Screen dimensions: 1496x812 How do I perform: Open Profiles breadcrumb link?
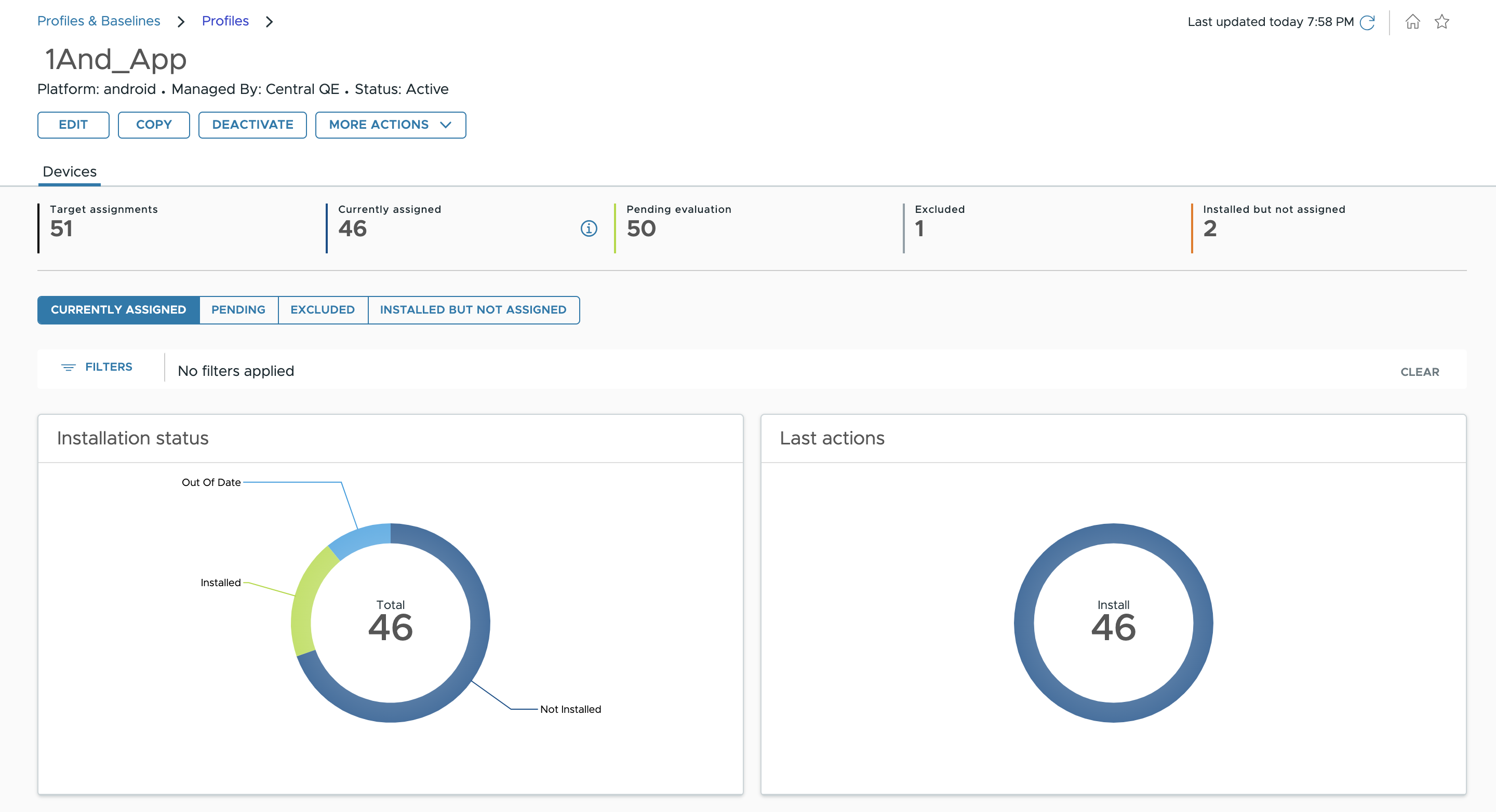click(225, 21)
